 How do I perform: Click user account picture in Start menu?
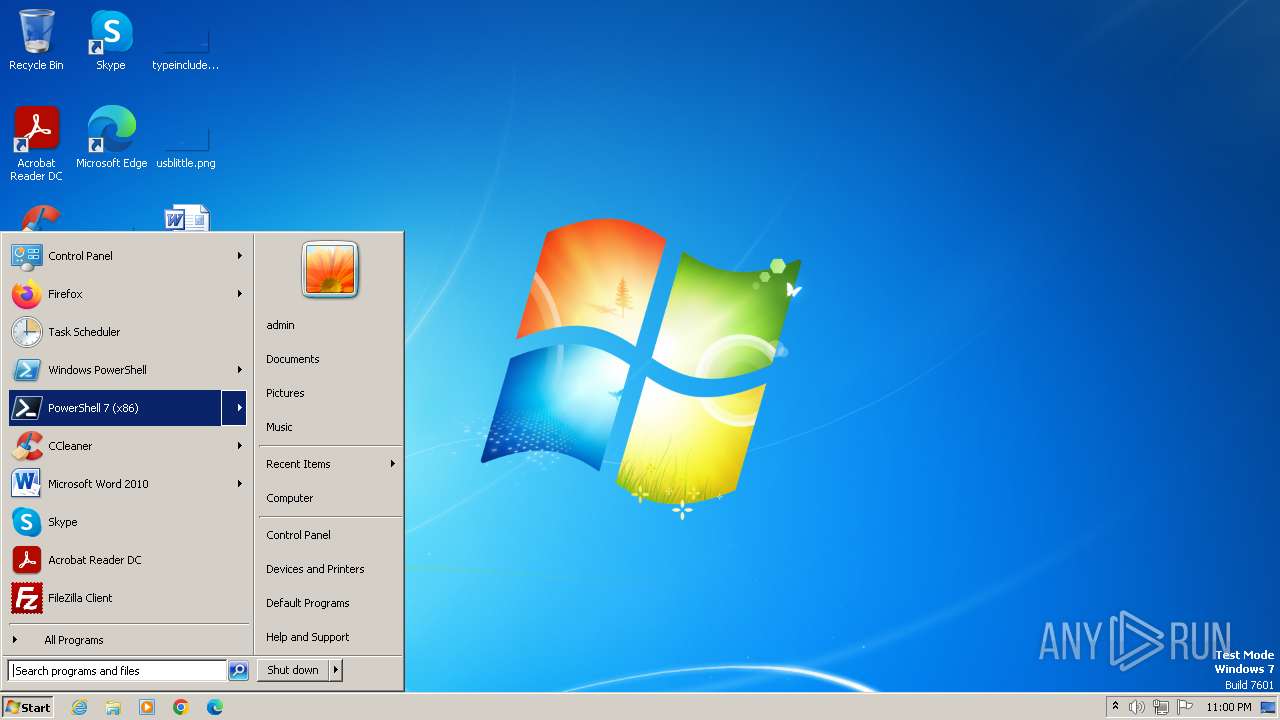click(330, 270)
